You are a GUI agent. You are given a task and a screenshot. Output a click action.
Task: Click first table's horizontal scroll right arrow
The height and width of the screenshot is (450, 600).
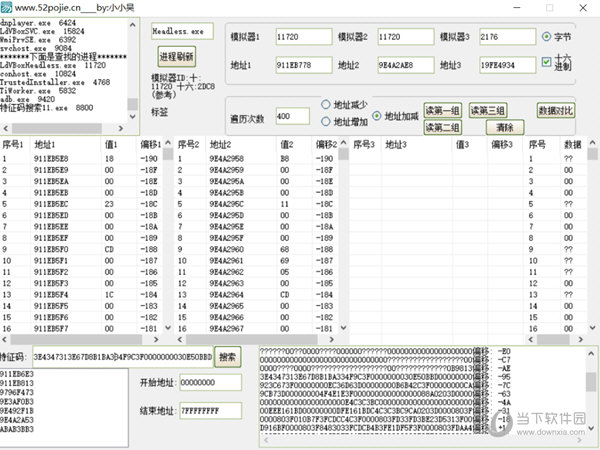(x=156, y=339)
